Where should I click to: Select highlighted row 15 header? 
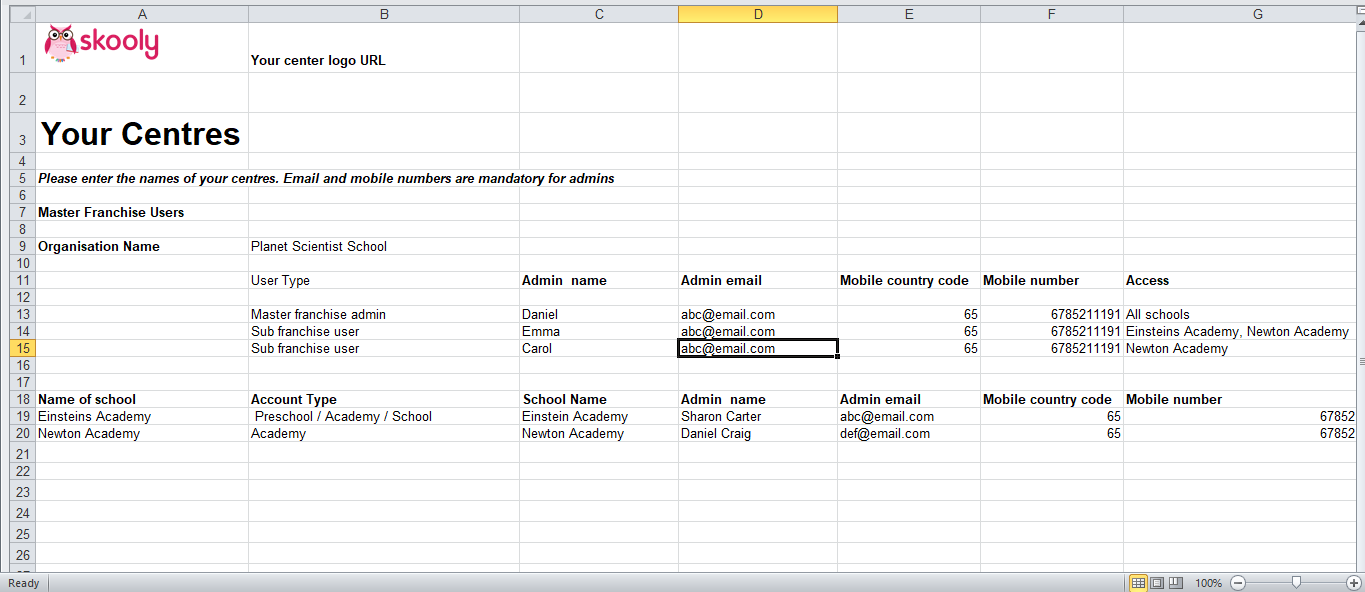pos(22,348)
